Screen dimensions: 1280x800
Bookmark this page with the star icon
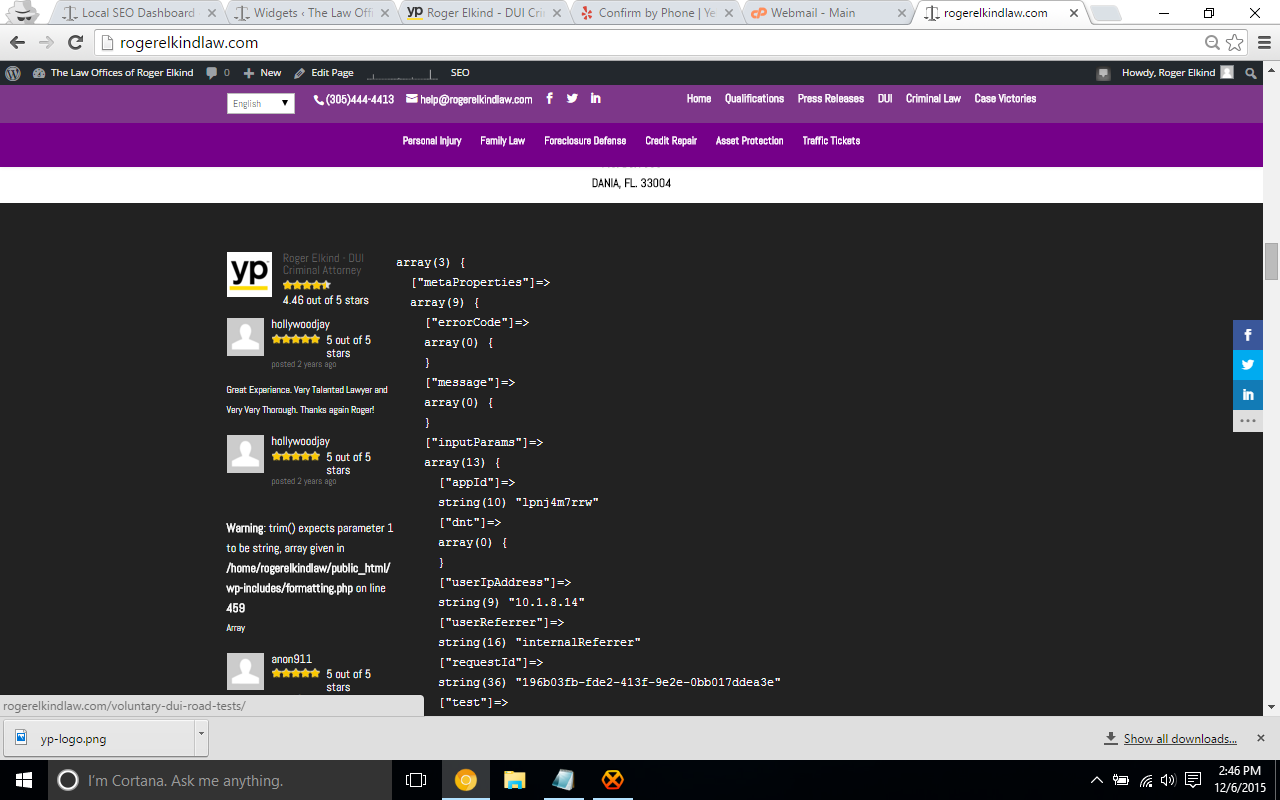point(1235,43)
